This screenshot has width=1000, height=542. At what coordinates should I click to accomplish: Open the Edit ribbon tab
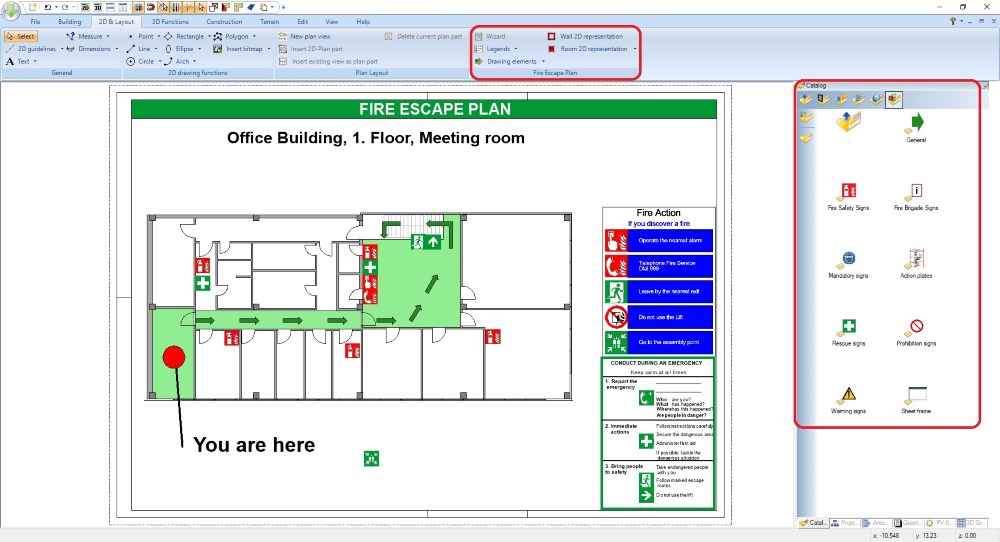(302, 22)
